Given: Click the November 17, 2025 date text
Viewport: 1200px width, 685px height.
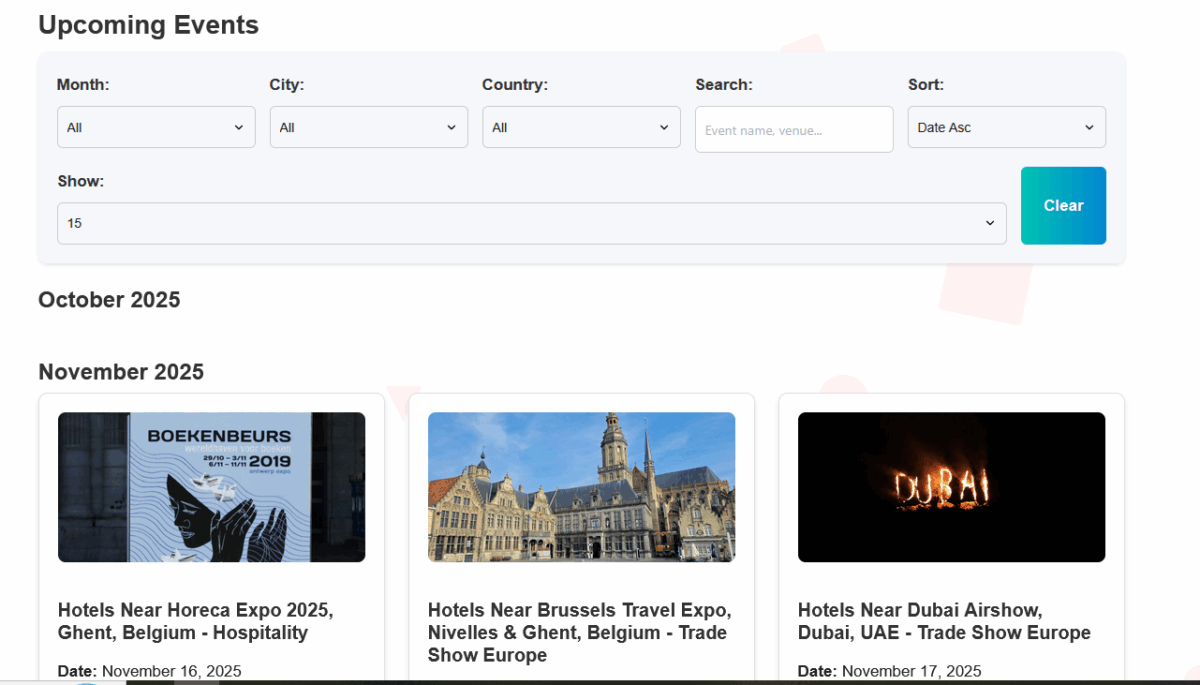Looking at the screenshot, I should click(x=911, y=671).
